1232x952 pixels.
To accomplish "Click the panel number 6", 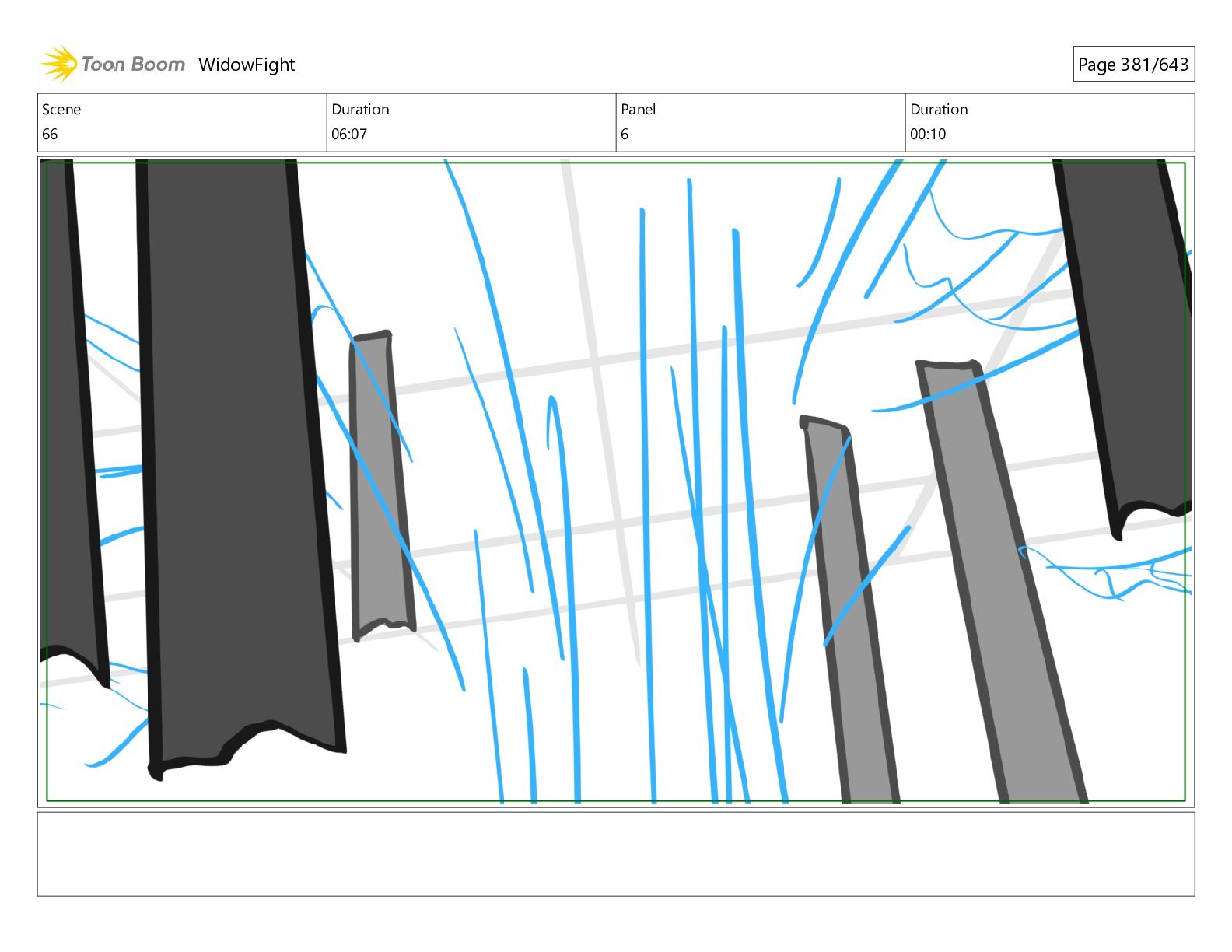I will point(625,135).
